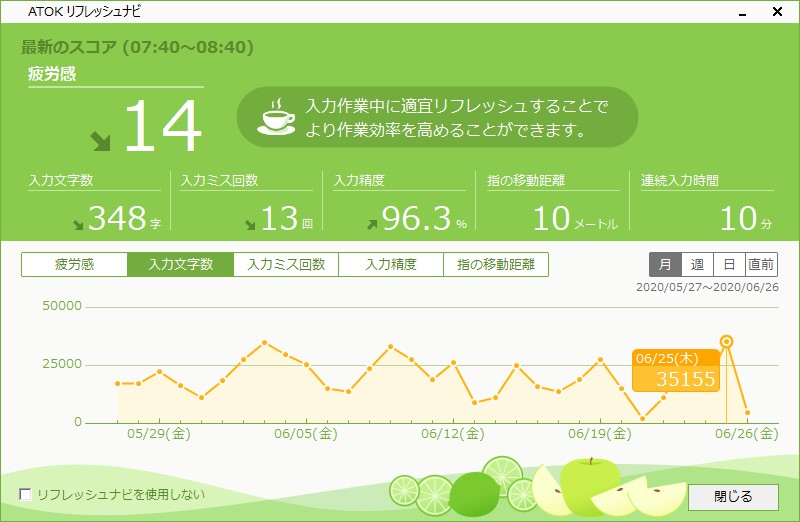This screenshot has width=800, height=522.
Task: Click the 最新のスコア (07:40～08:40) heading
Action: (137, 47)
